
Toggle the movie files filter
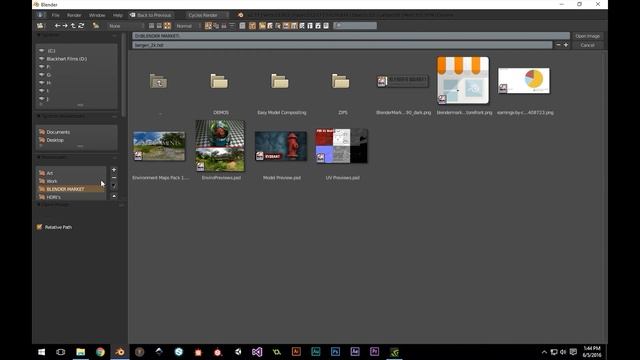(294, 26)
